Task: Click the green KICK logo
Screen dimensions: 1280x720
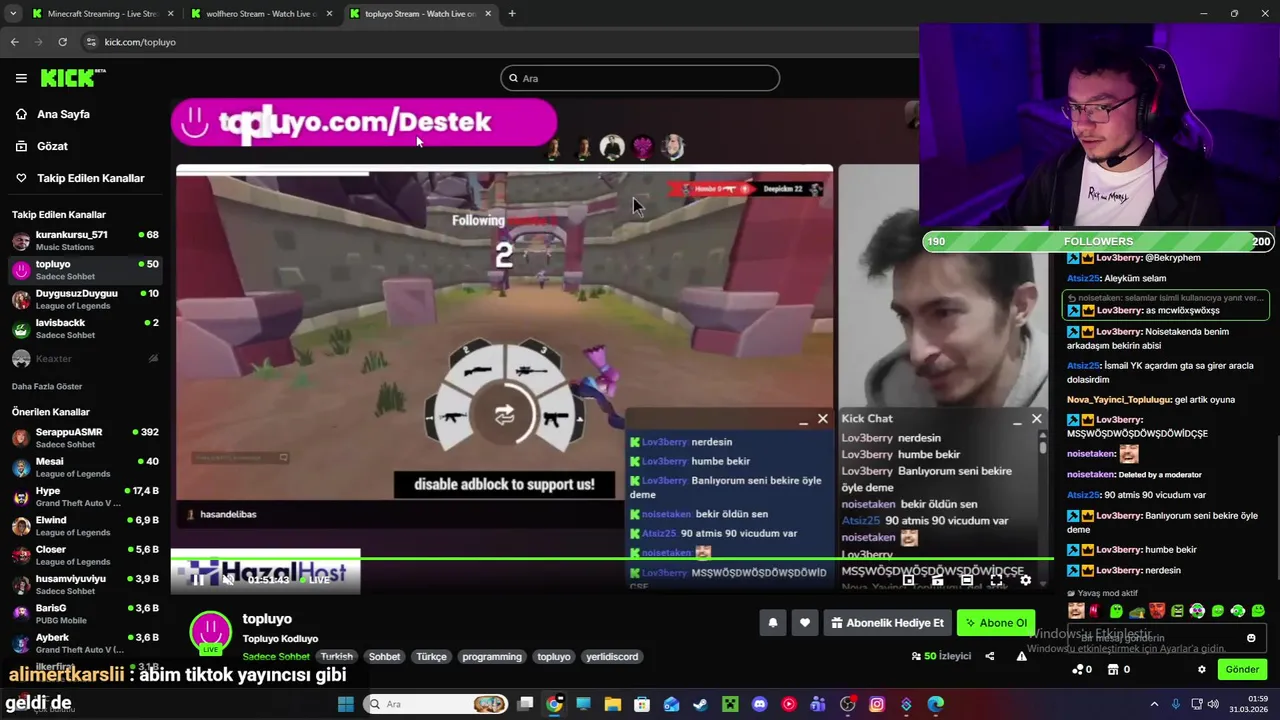Action: click(x=72, y=78)
